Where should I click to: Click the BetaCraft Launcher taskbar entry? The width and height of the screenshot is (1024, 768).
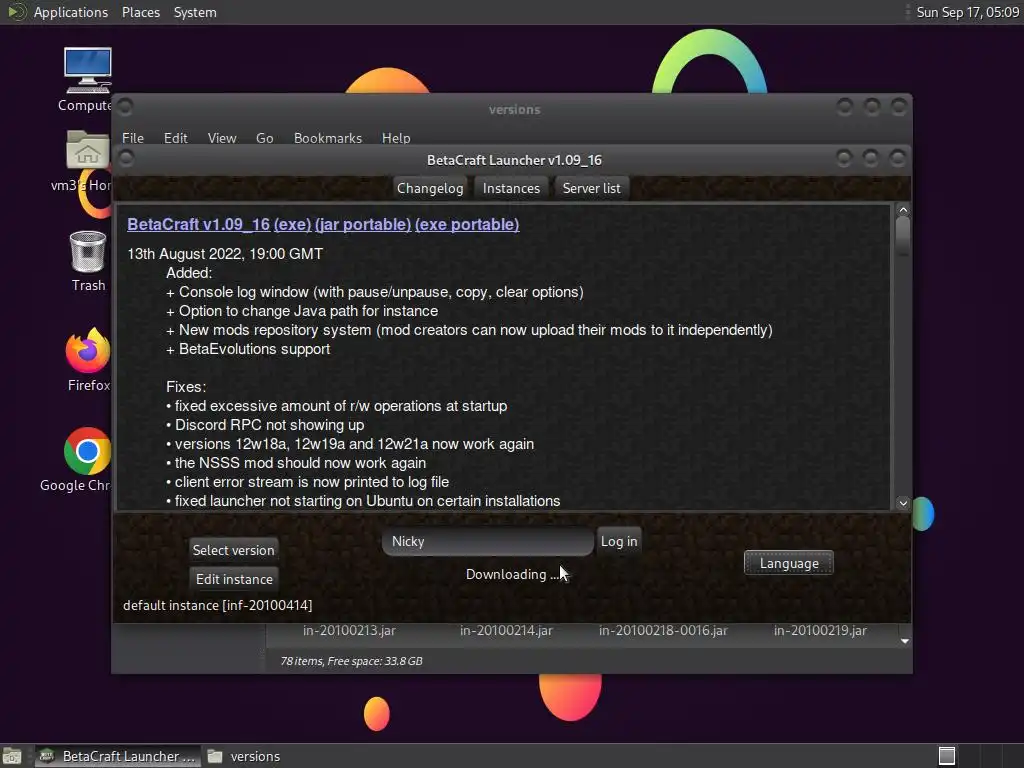coord(118,756)
